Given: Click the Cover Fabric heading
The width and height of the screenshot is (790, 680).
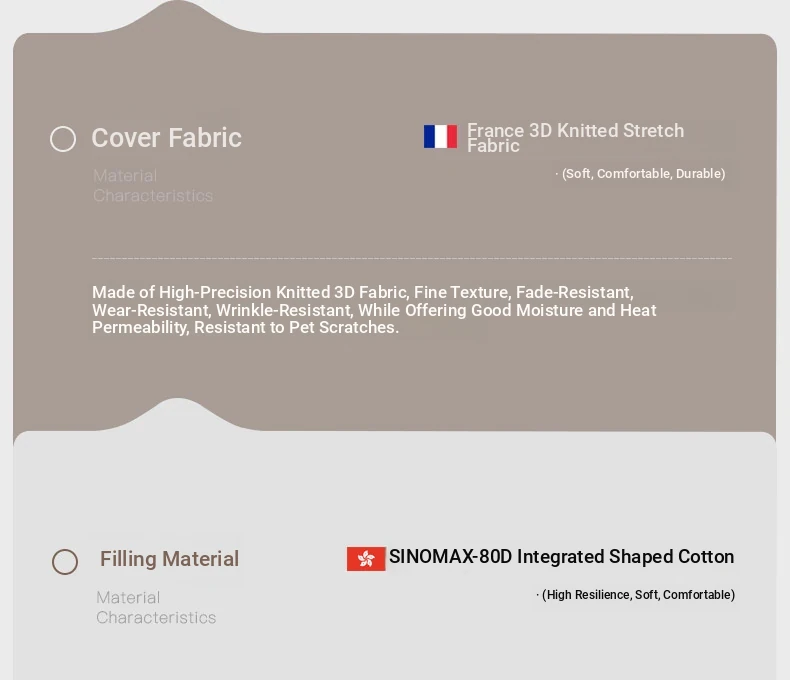Looking at the screenshot, I should point(166,138).
